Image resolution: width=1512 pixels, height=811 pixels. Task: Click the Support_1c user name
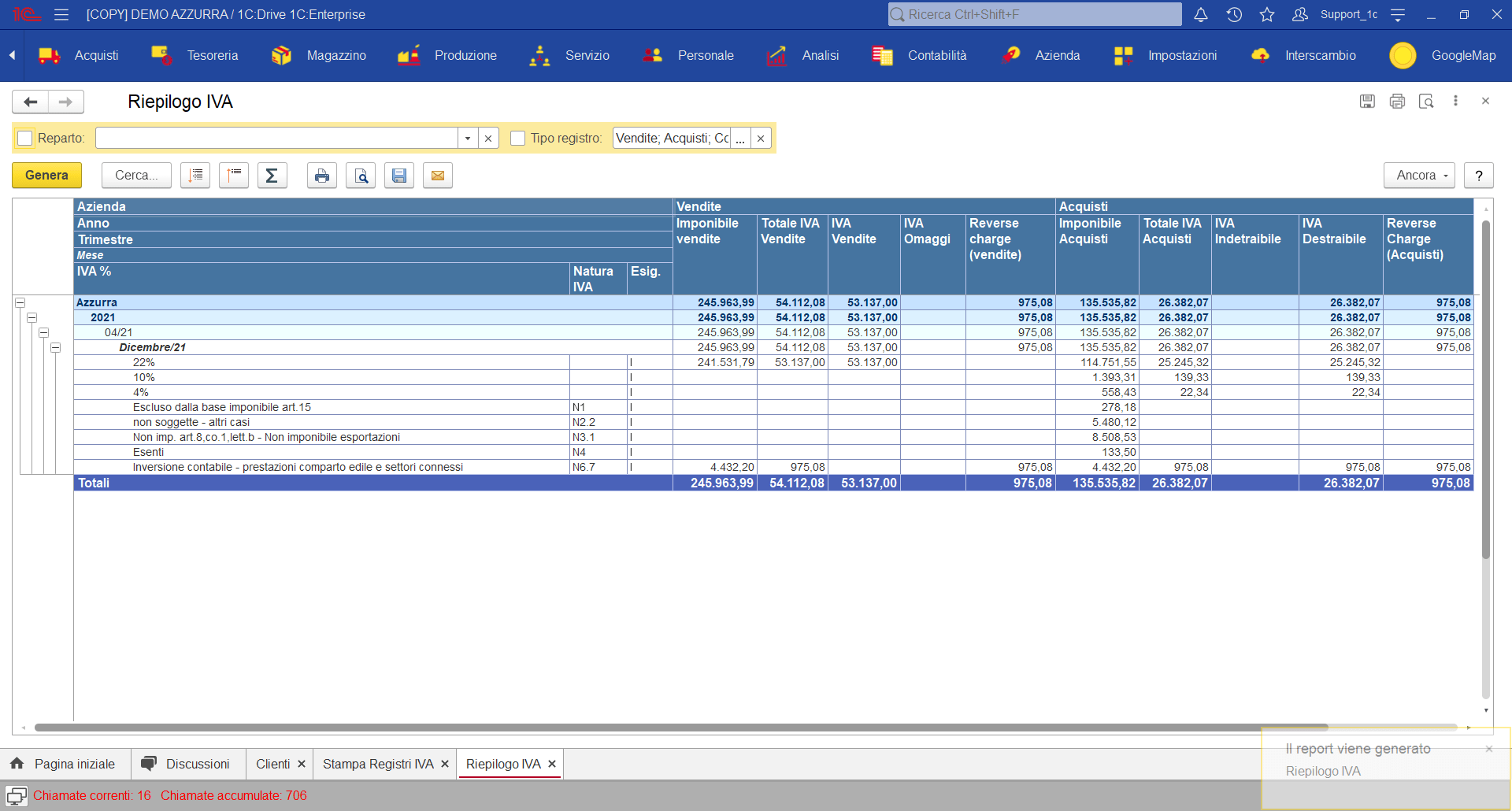[x=1349, y=14]
